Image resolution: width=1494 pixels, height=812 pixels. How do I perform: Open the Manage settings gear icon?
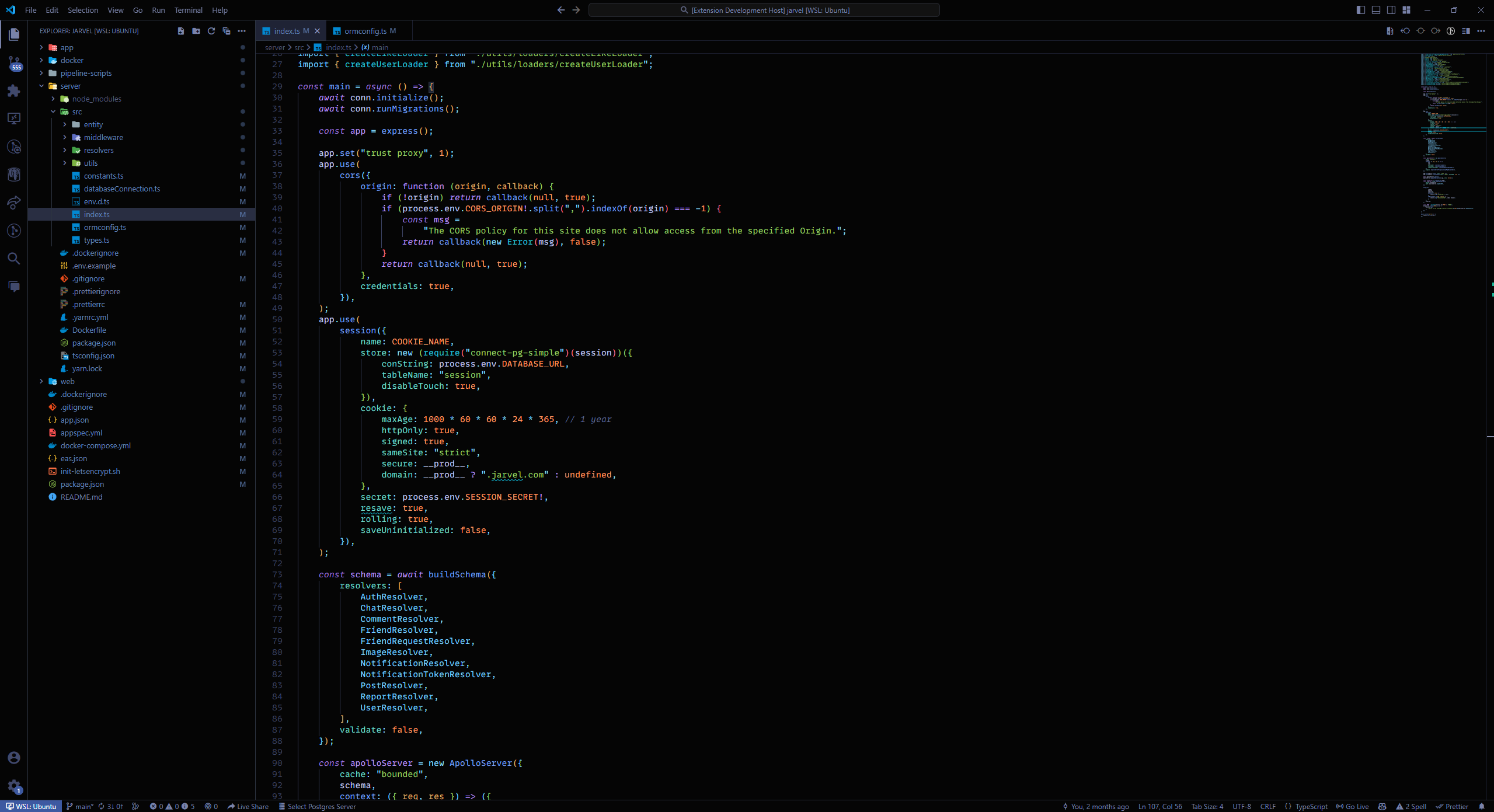click(x=14, y=786)
